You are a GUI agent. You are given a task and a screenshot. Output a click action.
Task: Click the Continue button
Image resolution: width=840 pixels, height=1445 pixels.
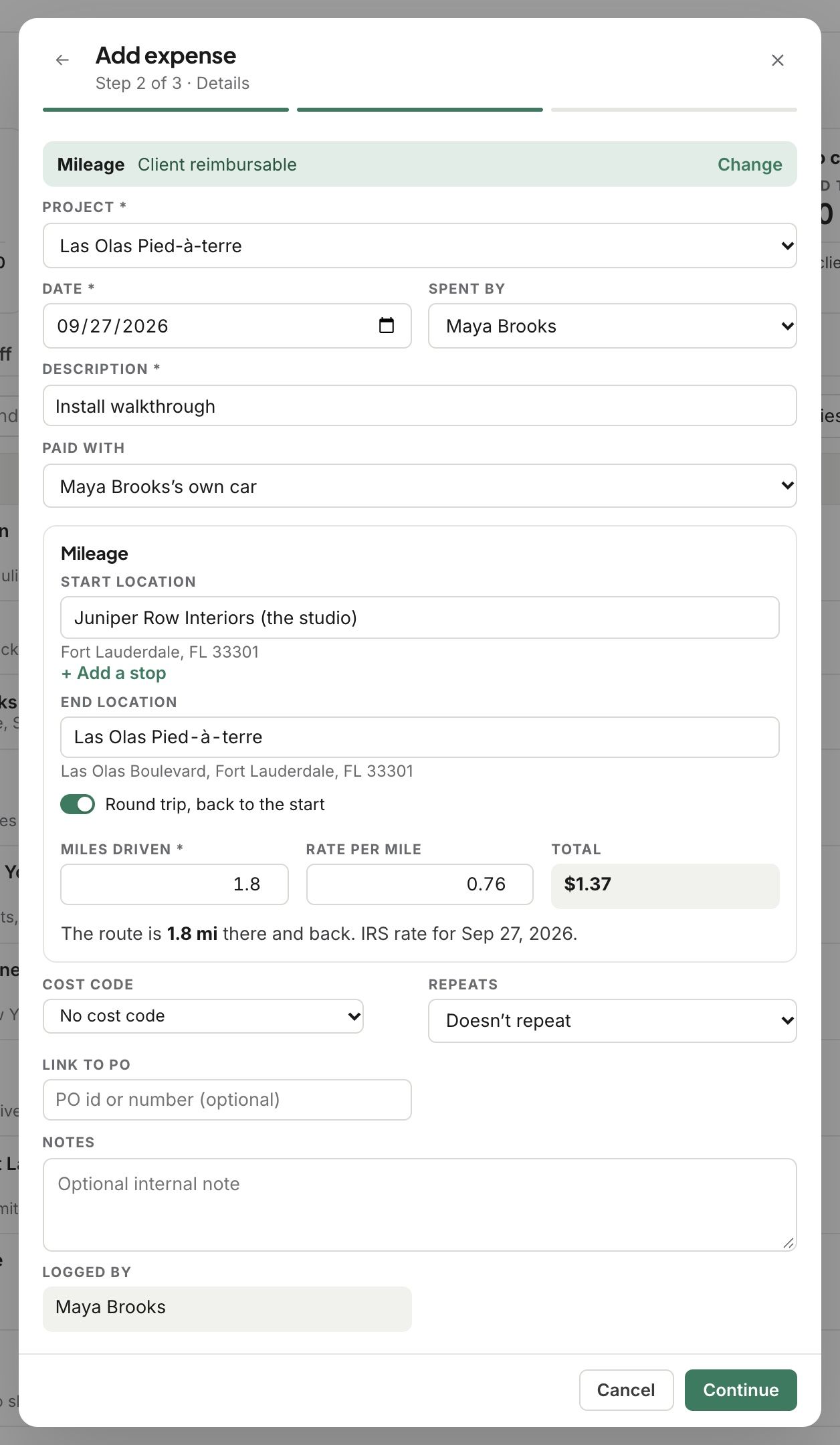[741, 1390]
